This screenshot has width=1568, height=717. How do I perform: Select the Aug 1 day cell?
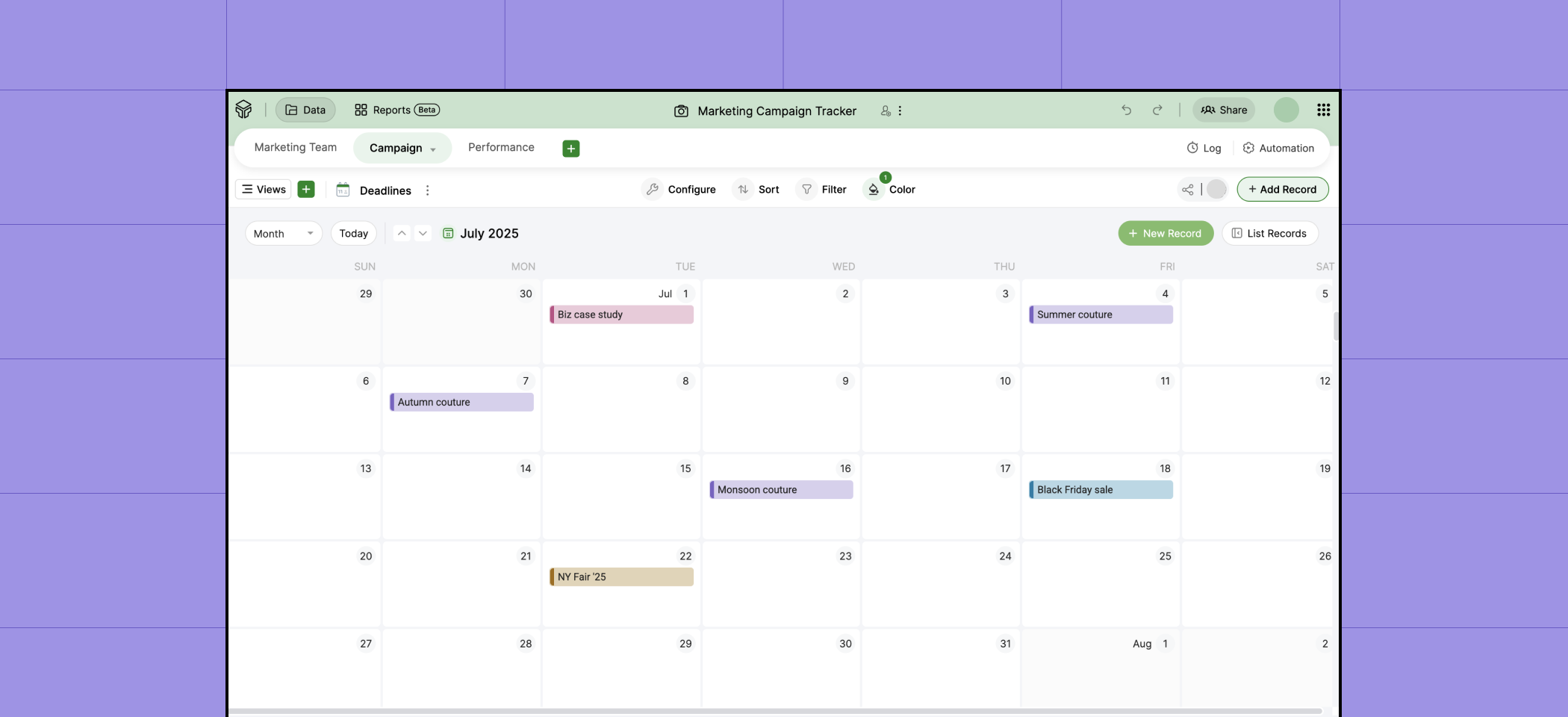pos(1101,668)
